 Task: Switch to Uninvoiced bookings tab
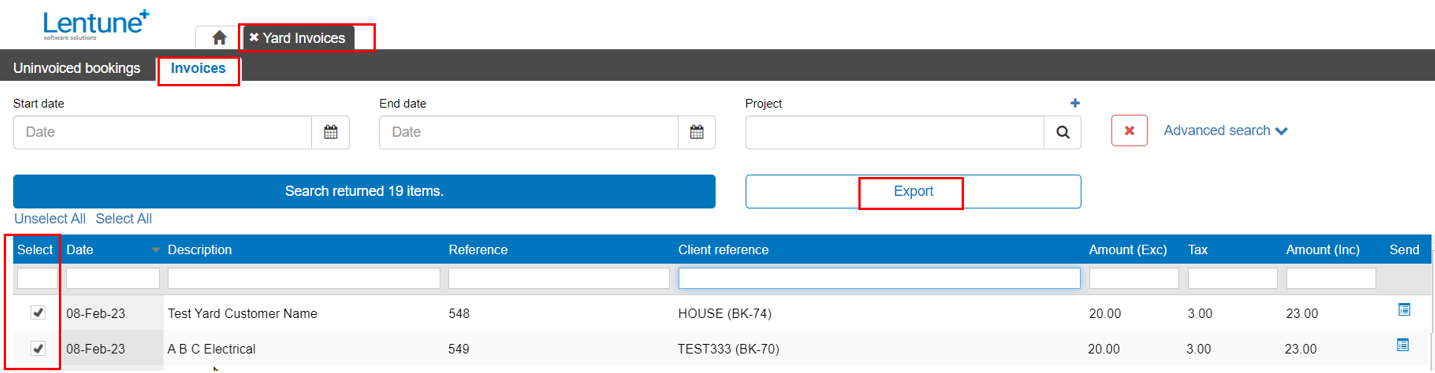coord(77,69)
